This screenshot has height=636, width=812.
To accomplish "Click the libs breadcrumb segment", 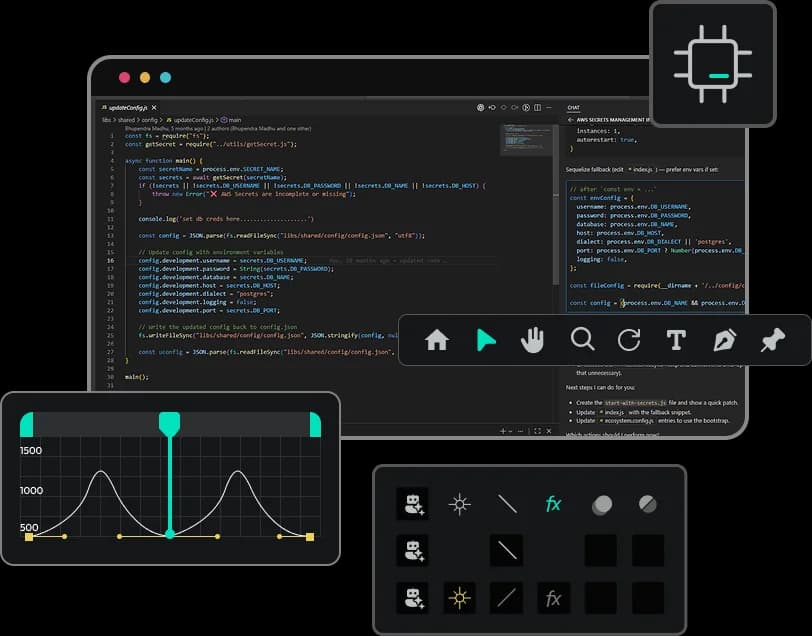I will (107, 120).
